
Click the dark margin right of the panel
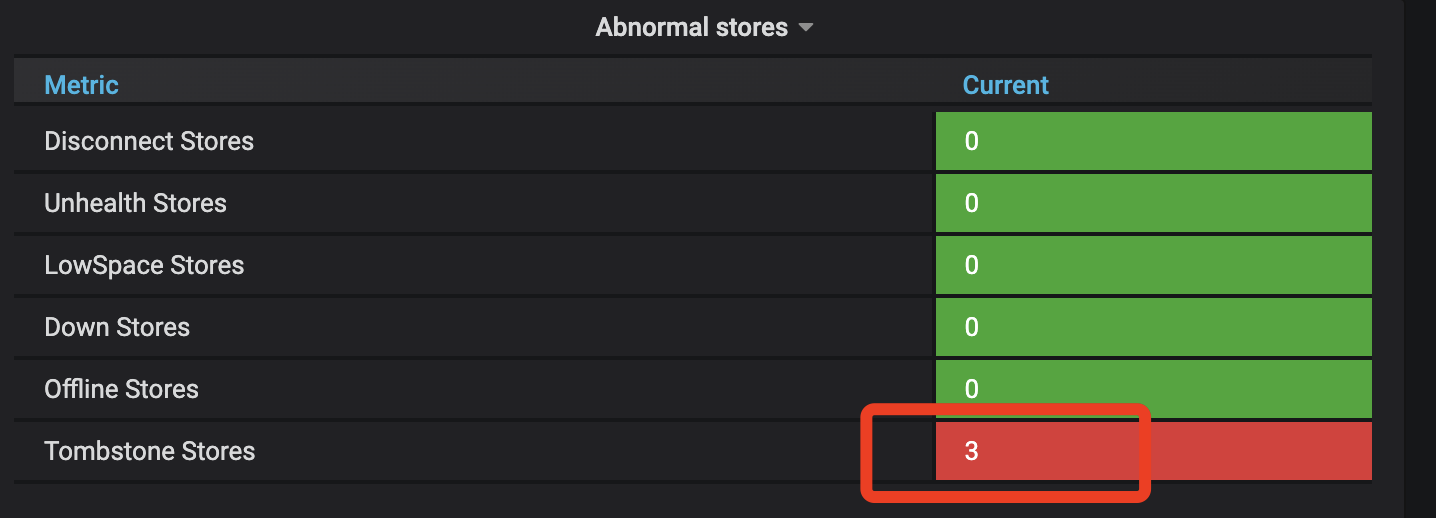1418,260
